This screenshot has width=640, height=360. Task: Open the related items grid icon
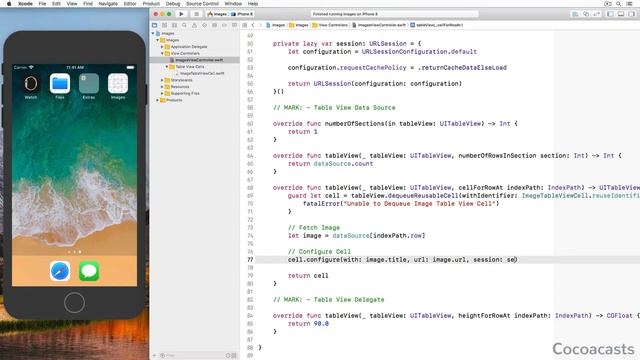(x=244, y=25)
